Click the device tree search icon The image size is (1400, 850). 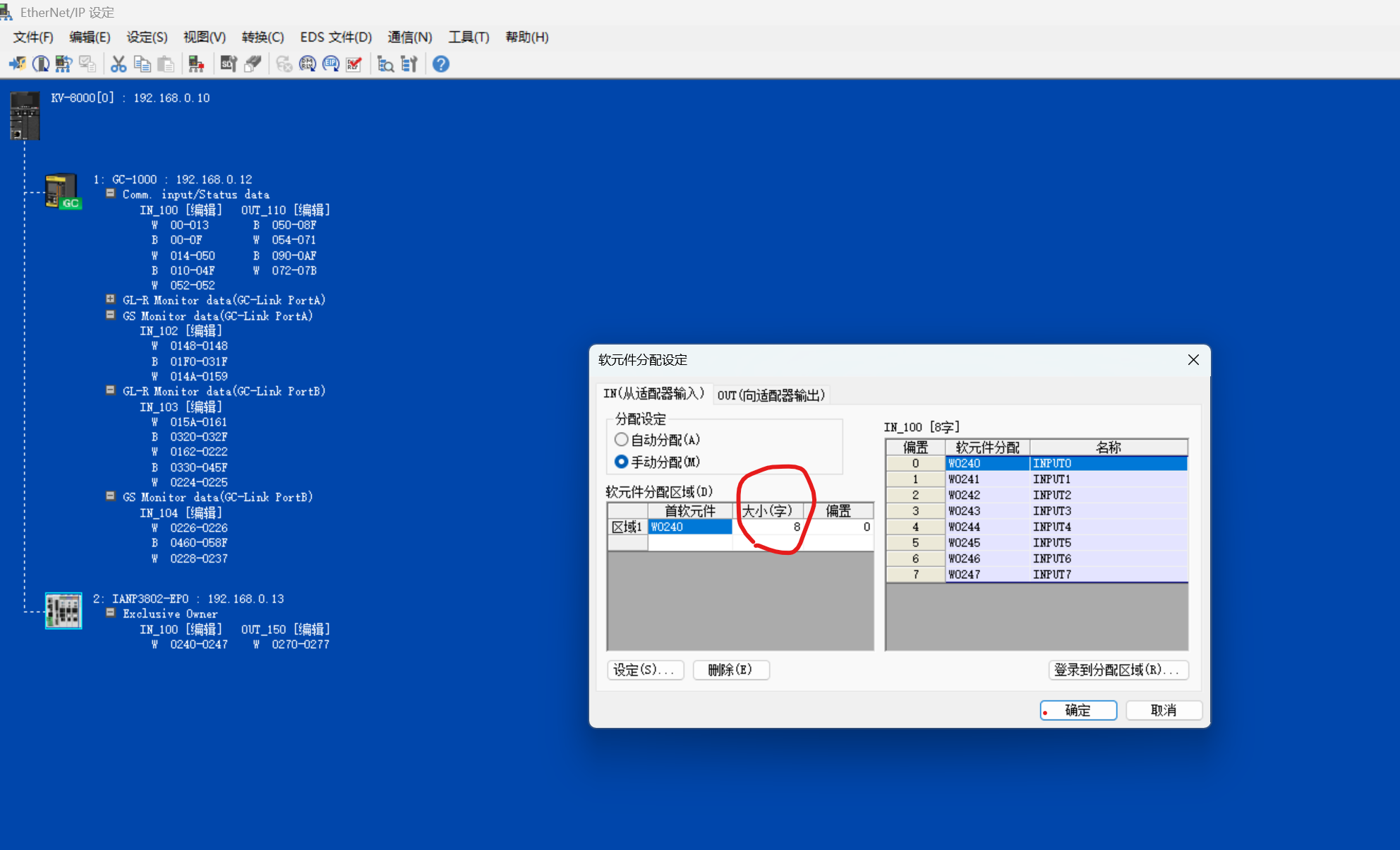click(385, 64)
